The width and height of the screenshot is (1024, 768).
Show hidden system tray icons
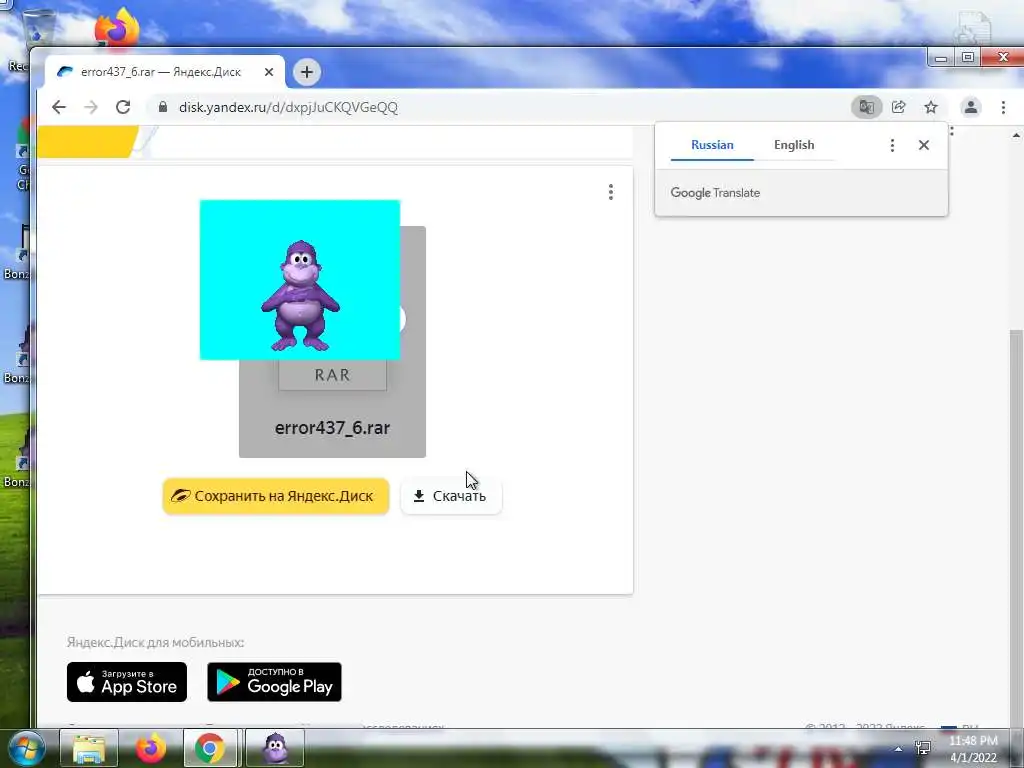click(899, 749)
